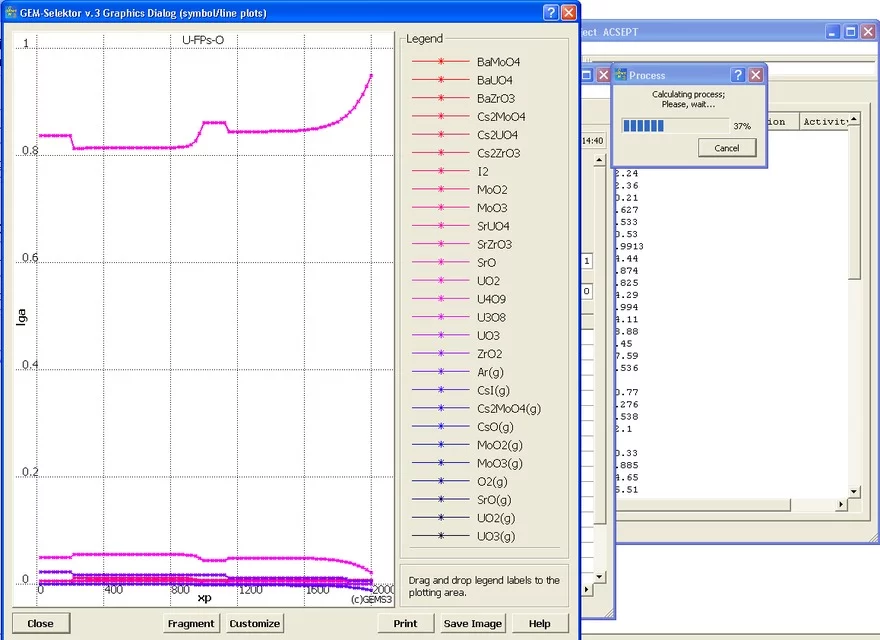Close the Process dialog with the X icon
The width and height of the screenshot is (880, 640).
756,75
